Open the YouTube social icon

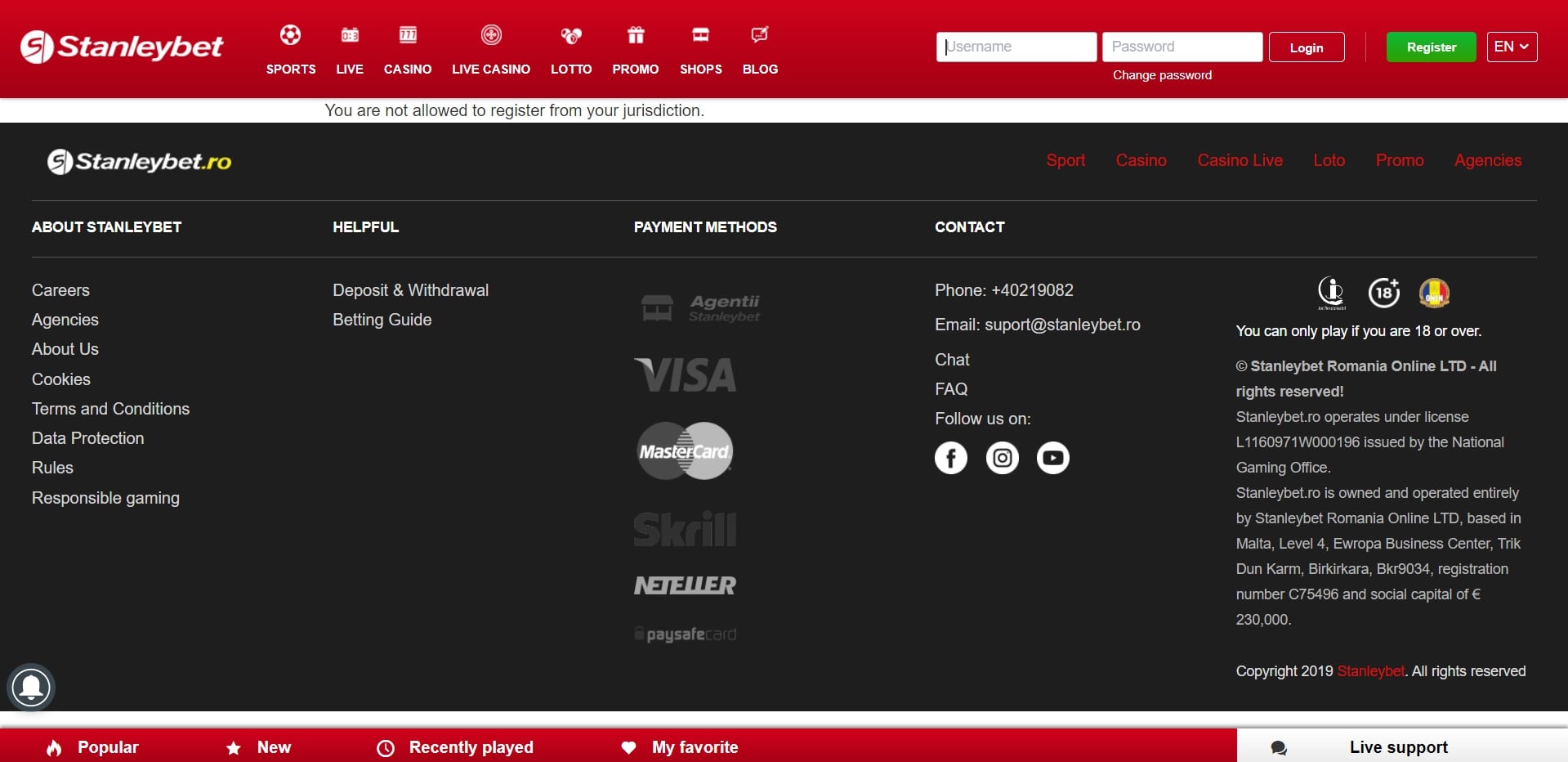pyautogui.click(x=1053, y=458)
